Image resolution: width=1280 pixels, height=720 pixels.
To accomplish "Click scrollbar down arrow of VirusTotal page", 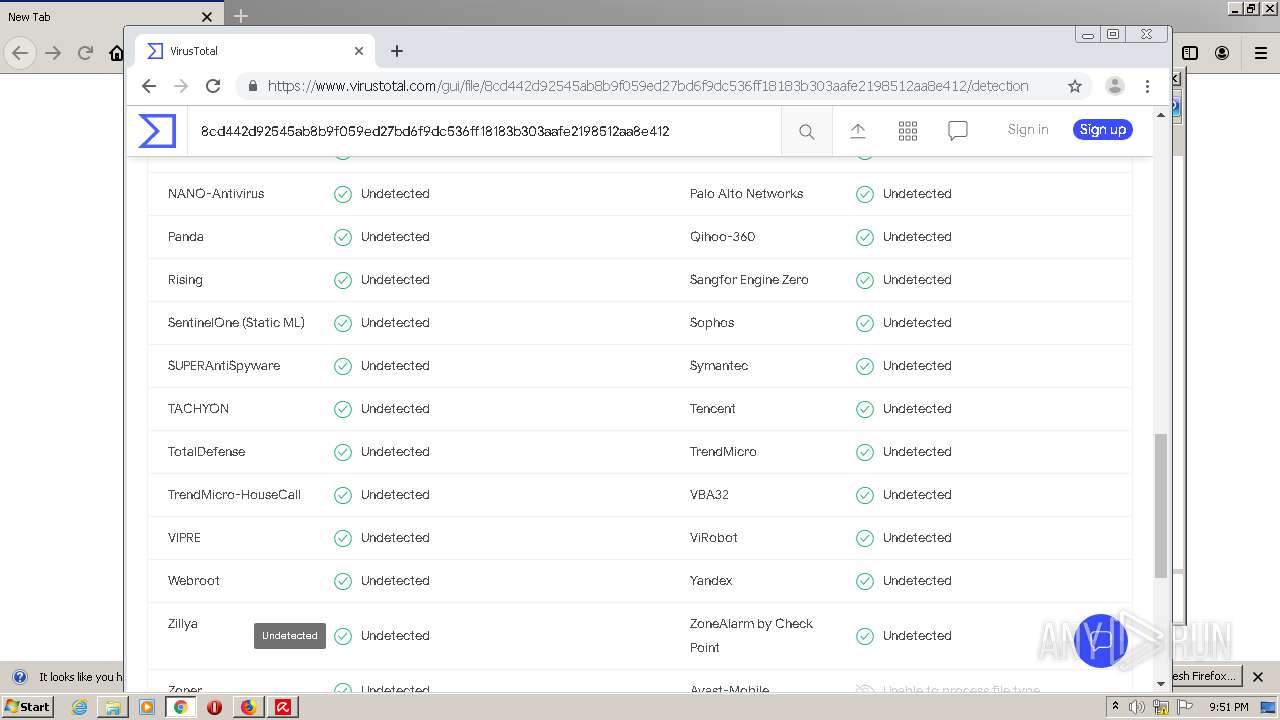I will pos(1161,684).
